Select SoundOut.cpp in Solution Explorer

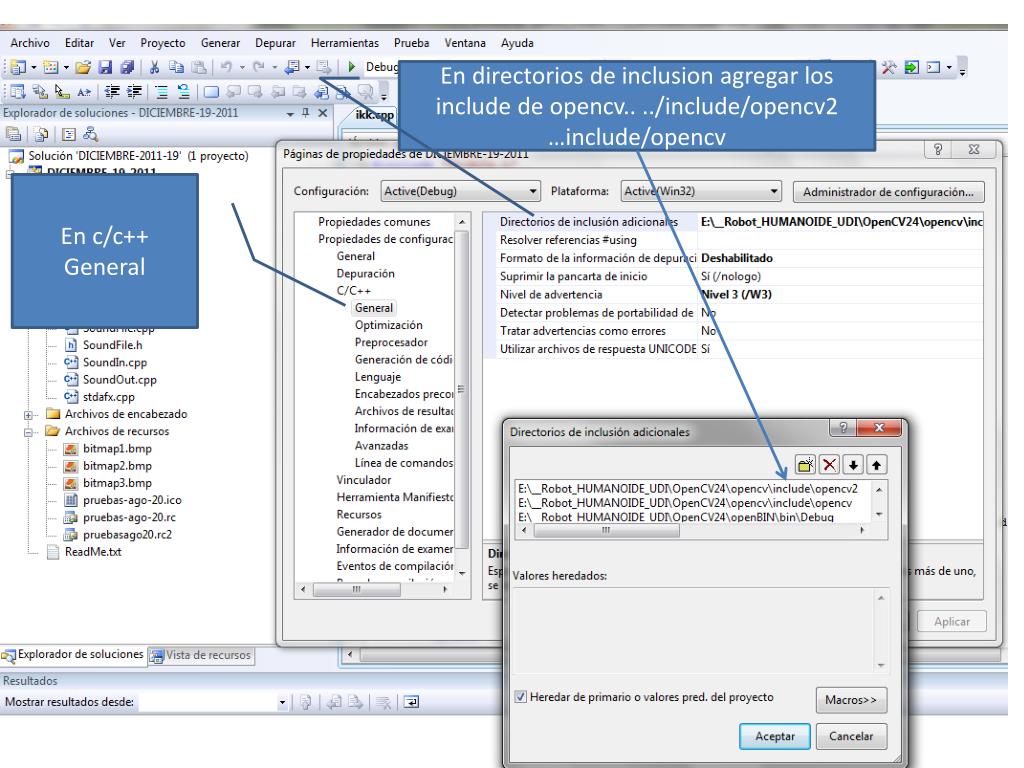[x=120, y=380]
